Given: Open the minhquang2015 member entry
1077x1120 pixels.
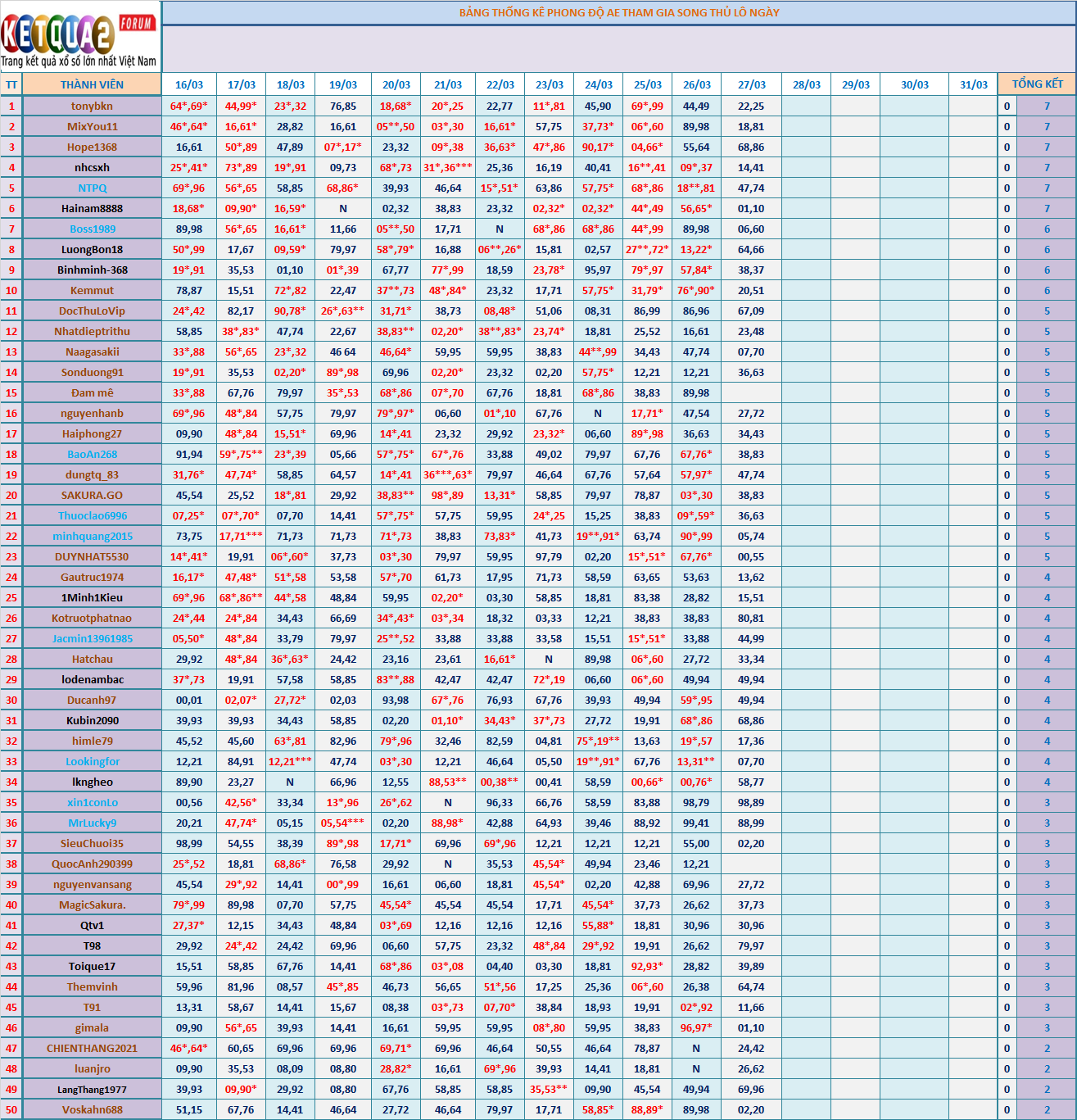Looking at the screenshot, I should [92, 536].
